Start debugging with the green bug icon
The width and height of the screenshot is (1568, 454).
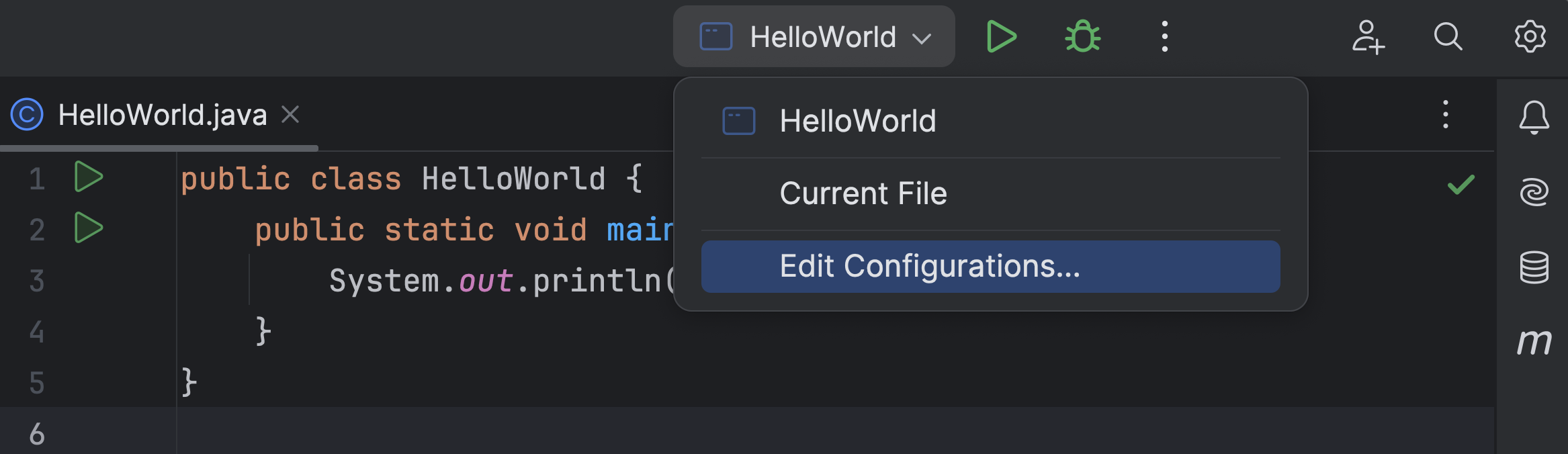click(x=1082, y=36)
